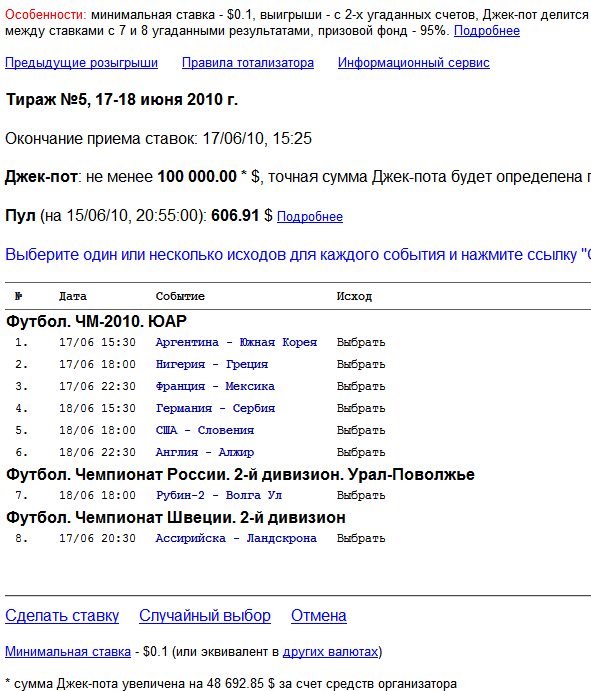
Task: Open the Германия - Сербия match link
Action: tap(216, 409)
